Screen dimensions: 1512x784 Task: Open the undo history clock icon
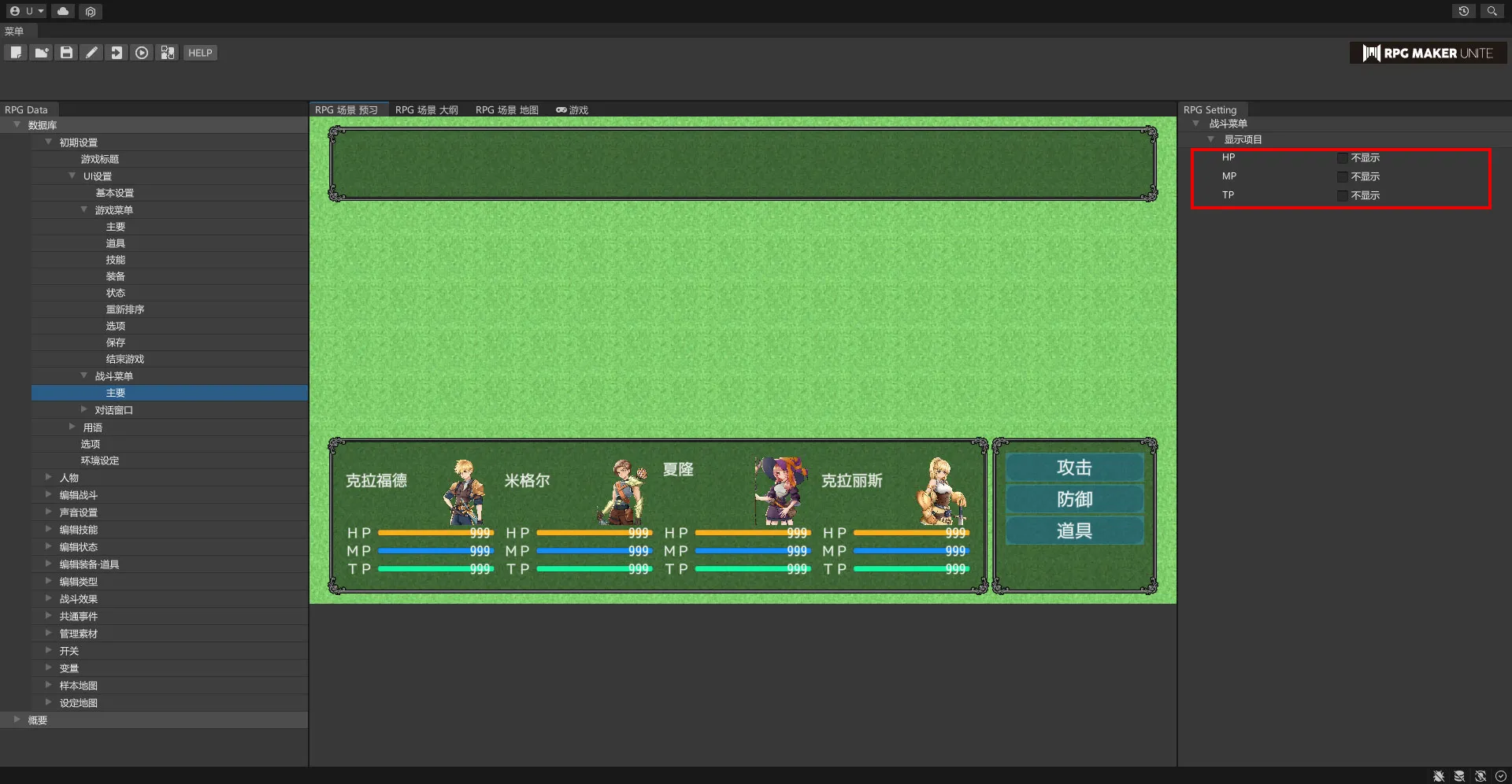1463,11
